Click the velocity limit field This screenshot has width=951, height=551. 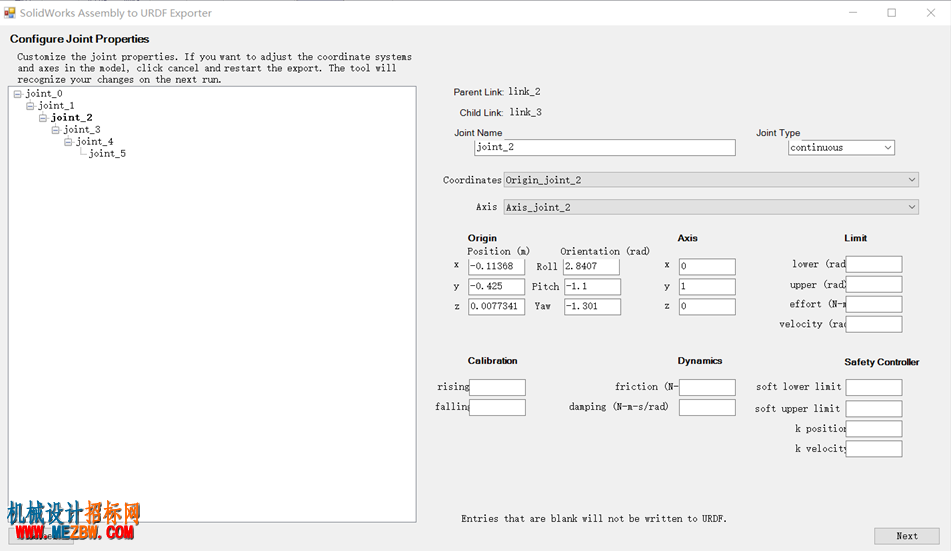coord(874,324)
